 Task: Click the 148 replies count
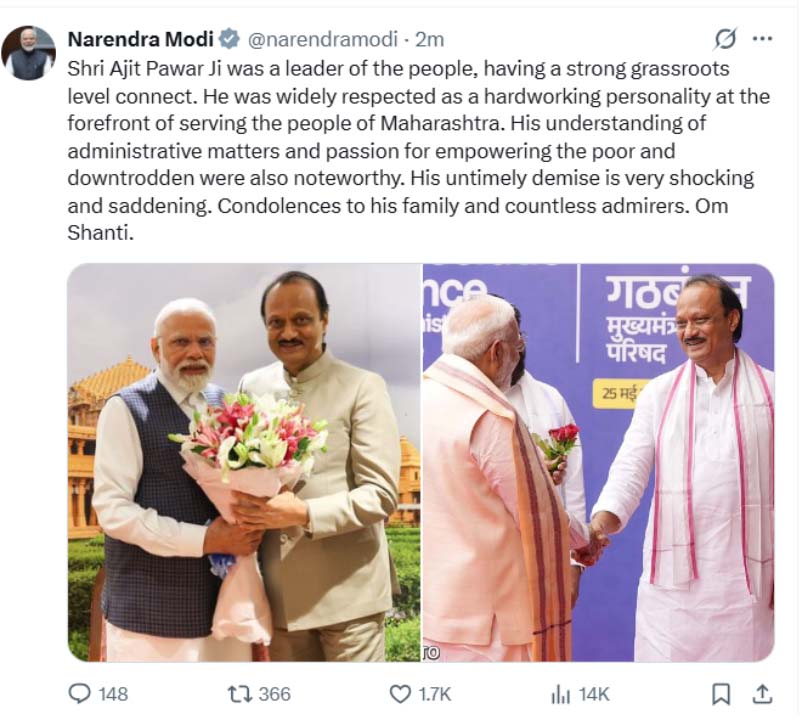(x=113, y=693)
